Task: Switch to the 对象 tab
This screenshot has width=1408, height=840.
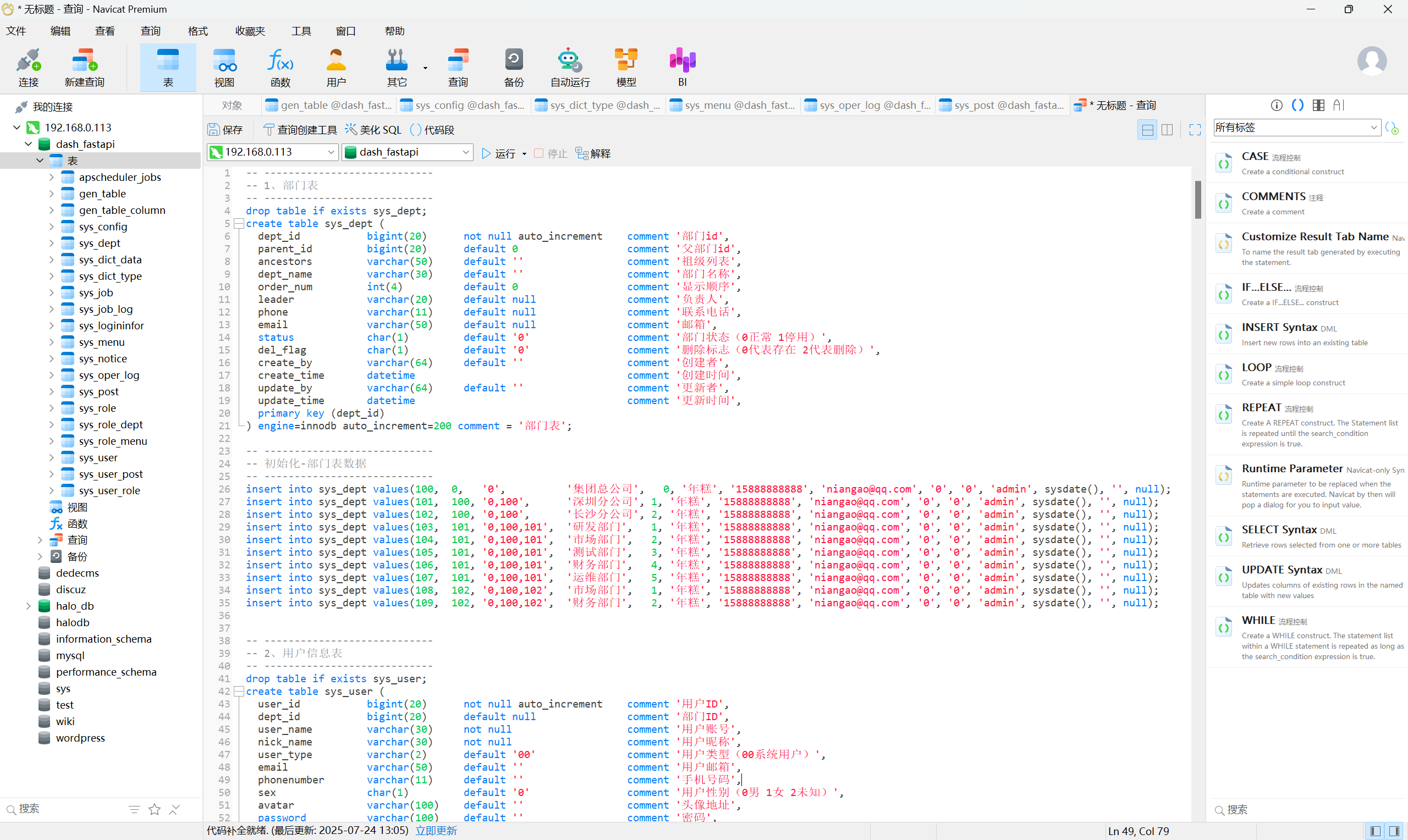Action: [x=232, y=106]
